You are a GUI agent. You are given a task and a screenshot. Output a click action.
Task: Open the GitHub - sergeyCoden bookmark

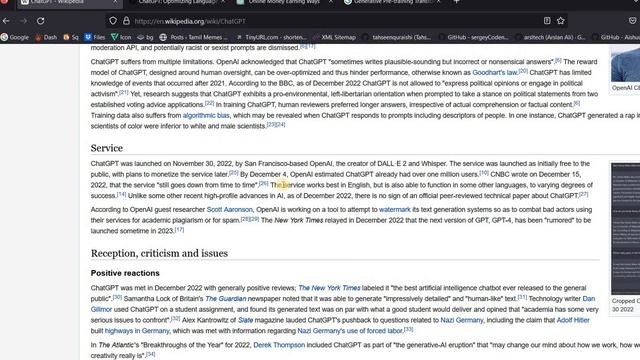click(473, 37)
